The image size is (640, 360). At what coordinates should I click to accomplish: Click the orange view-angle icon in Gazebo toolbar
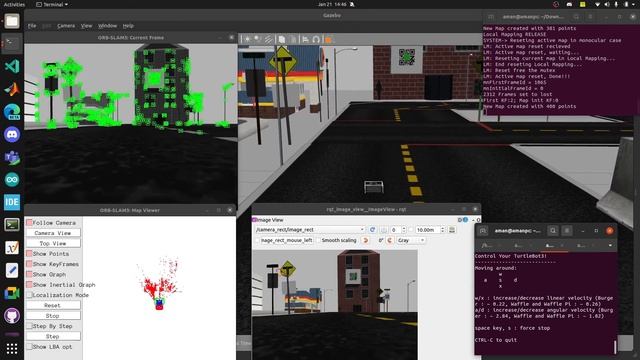(328, 39)
